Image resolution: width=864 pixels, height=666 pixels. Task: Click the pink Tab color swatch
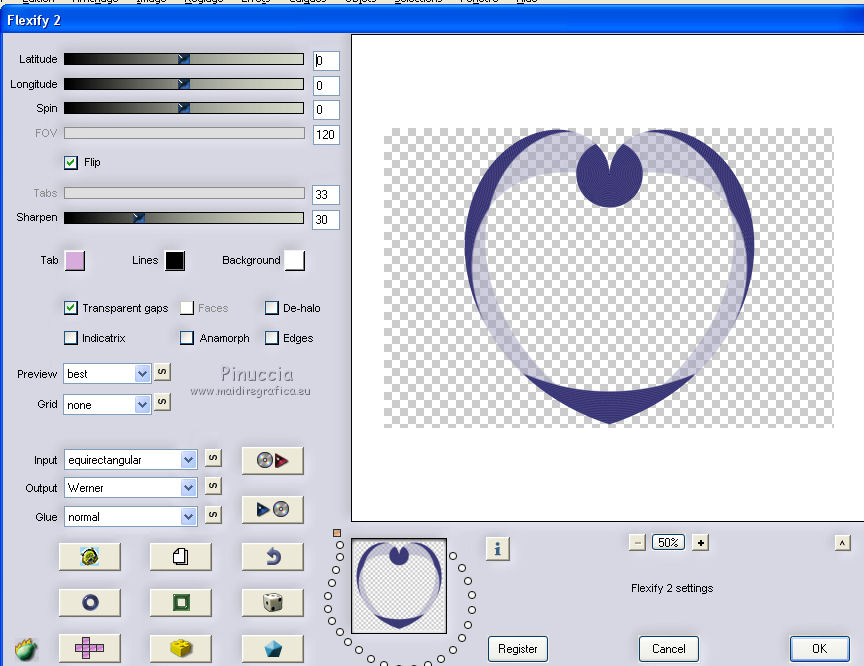[75, 261]
